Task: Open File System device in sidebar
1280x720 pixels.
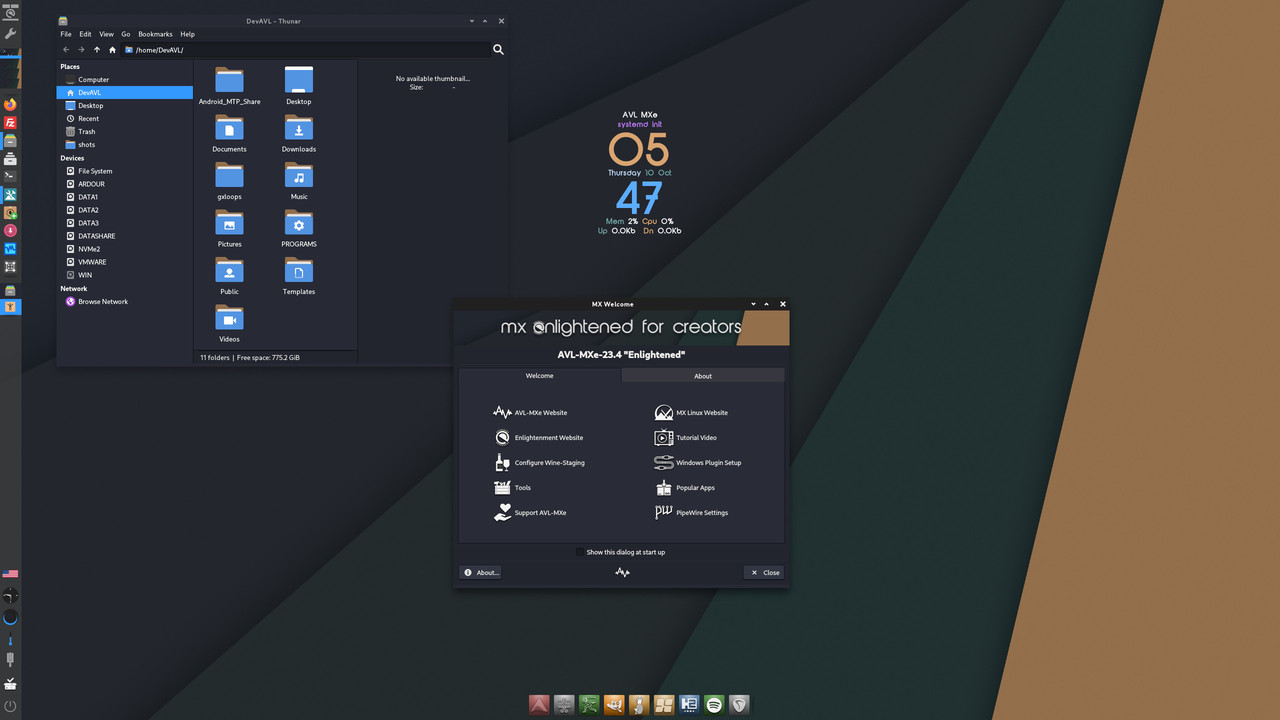Action: pos(124,171)
